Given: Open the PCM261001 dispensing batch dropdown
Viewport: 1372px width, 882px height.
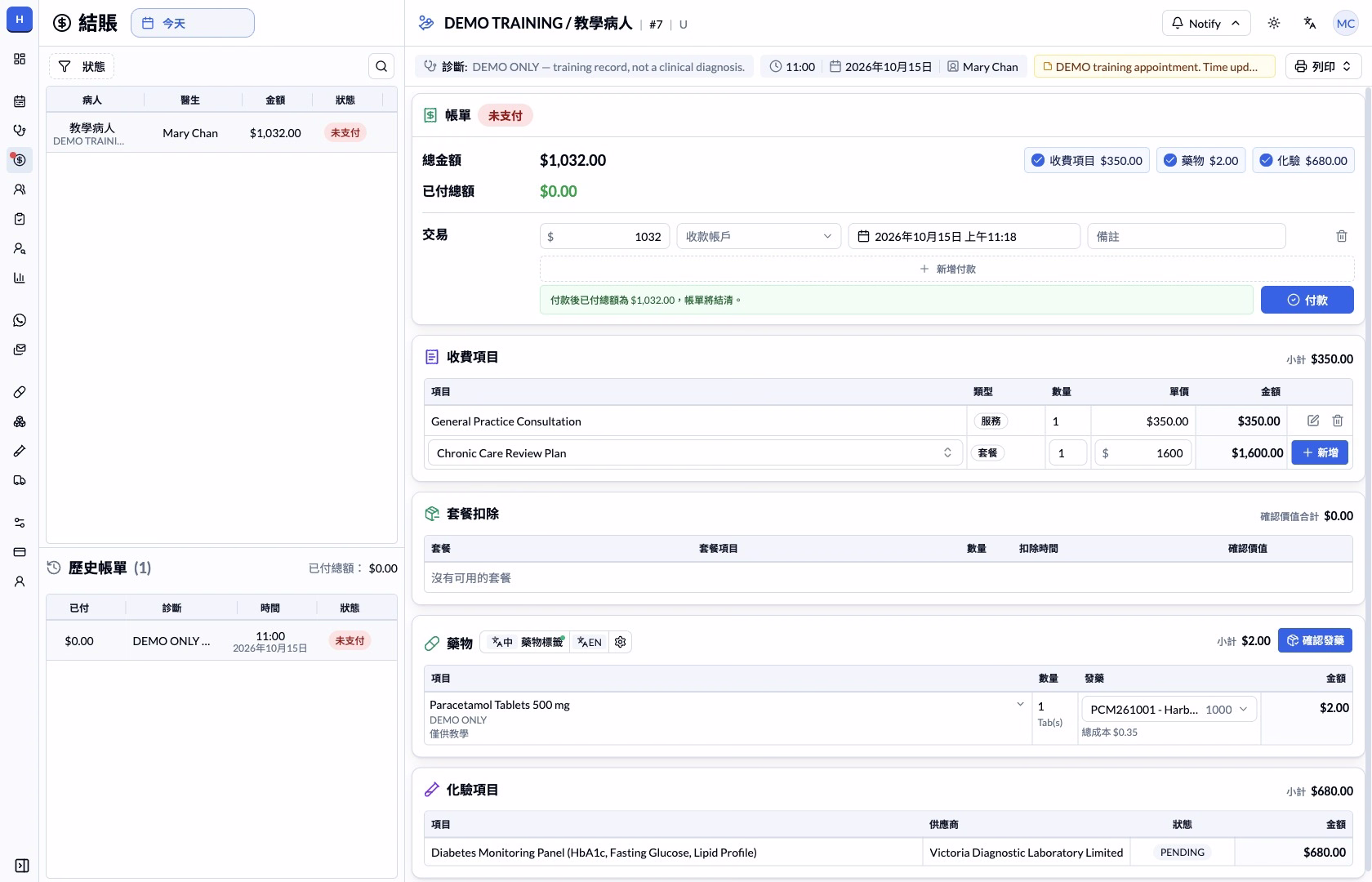Looking at the screenshot, I should tap(1169, 709).
